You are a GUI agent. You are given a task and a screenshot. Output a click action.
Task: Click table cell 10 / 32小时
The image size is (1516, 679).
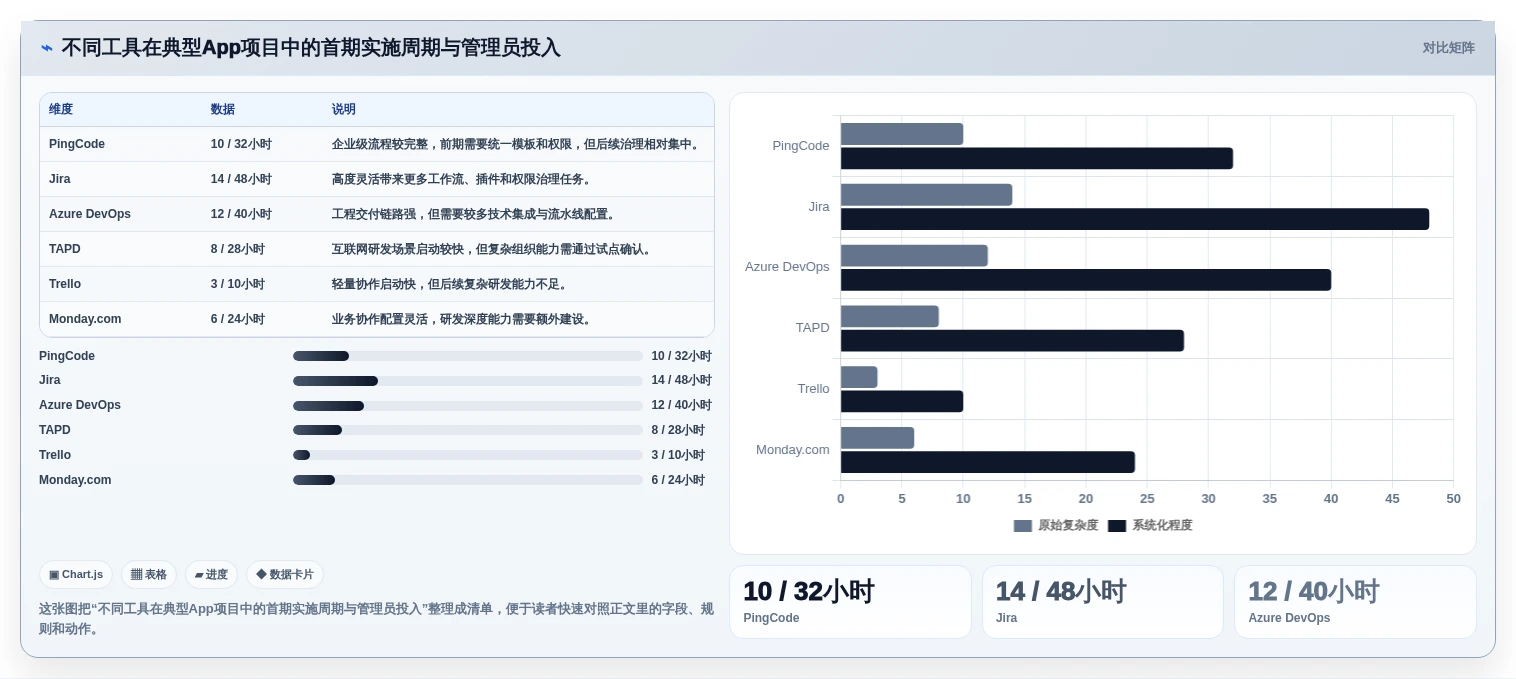(x=241, y=144)
